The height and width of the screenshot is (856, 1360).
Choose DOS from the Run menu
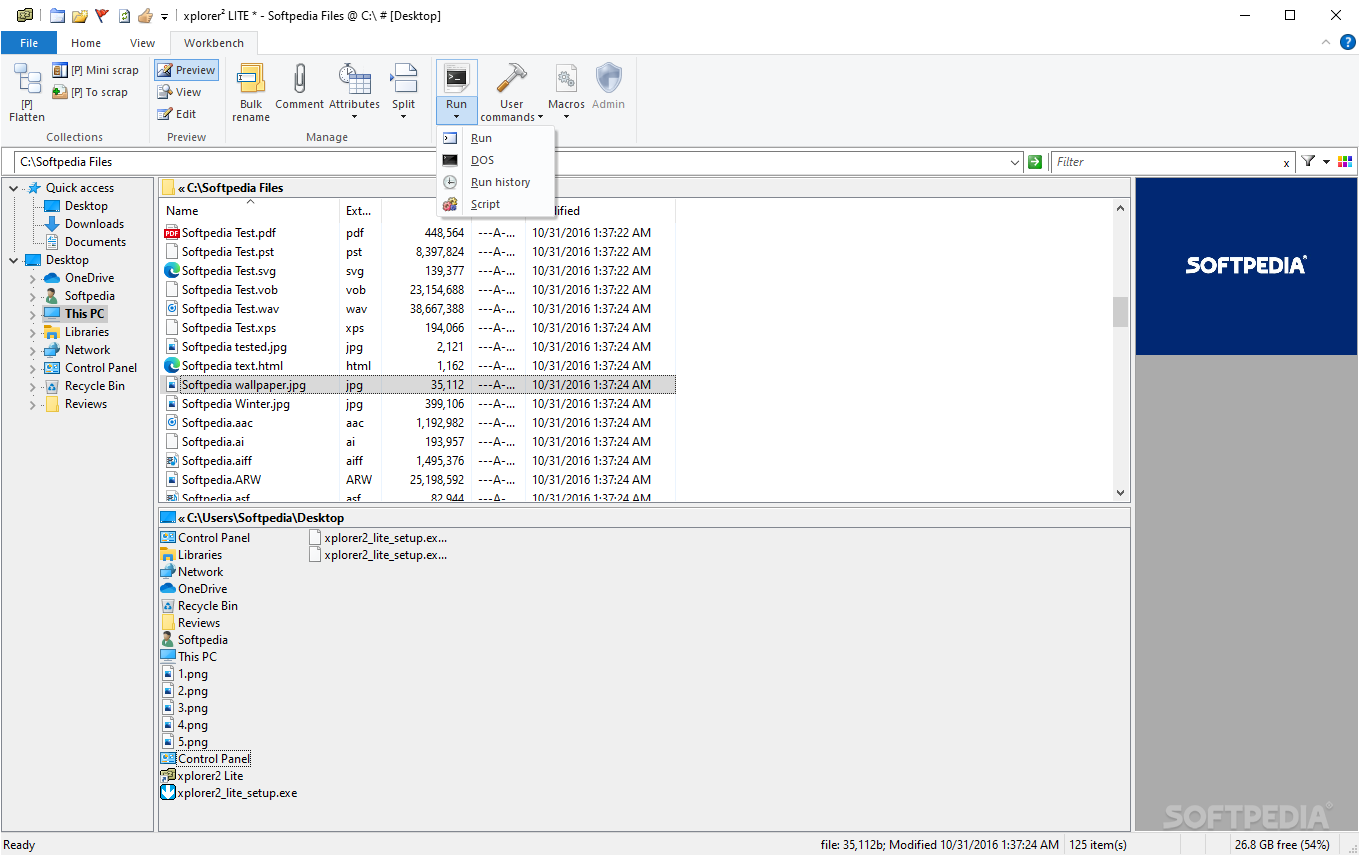point(496,160)
